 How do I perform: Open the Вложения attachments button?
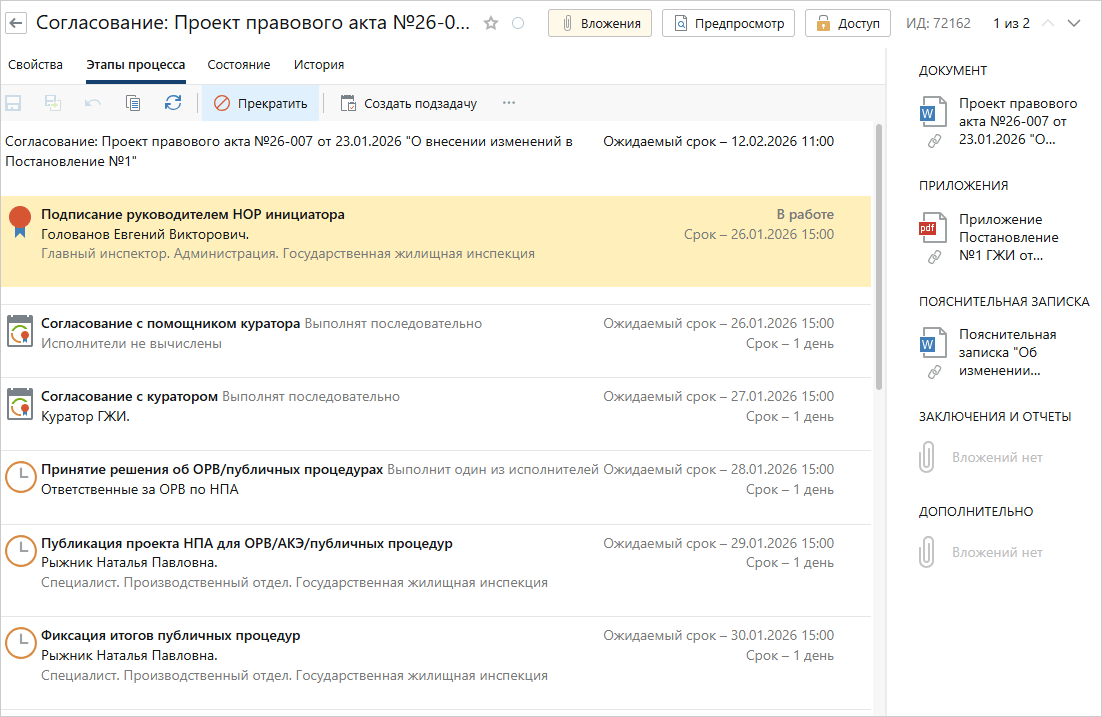point(600,23)
